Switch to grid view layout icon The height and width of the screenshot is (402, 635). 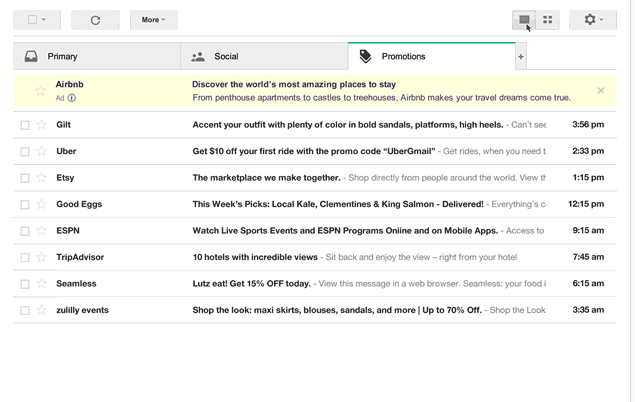(x=548, y=20)
